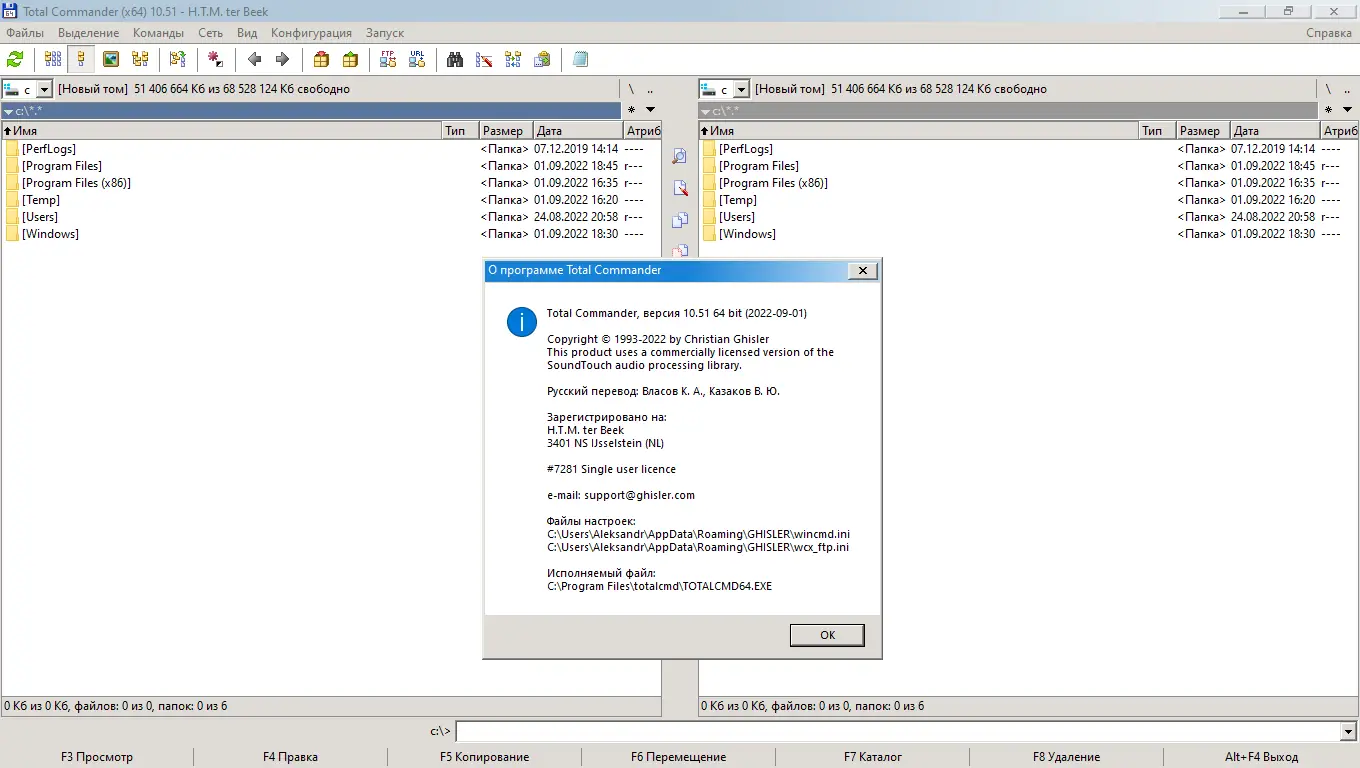Image resolution: width=1360 pixels, height=768 pixels.
Task: Sort right panel by the Размер column
Action: coord(1202,131)
